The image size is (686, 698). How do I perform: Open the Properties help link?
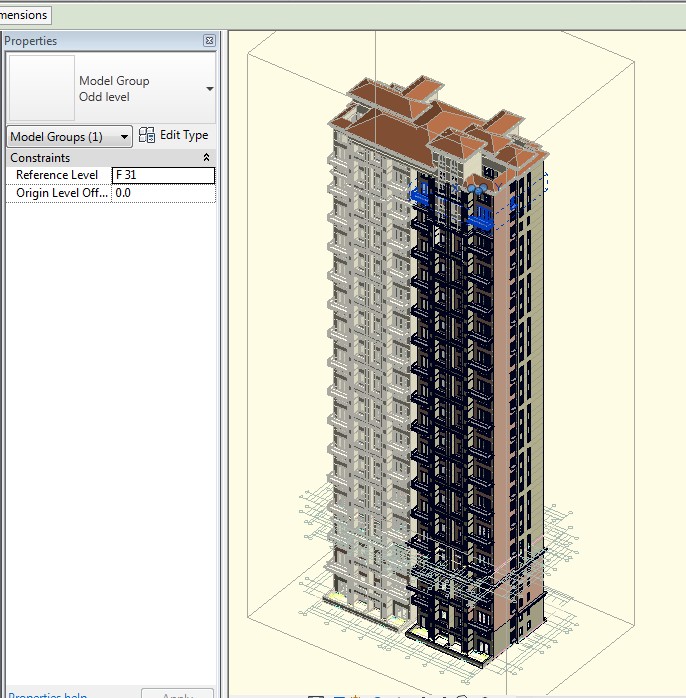pos(48,695)
